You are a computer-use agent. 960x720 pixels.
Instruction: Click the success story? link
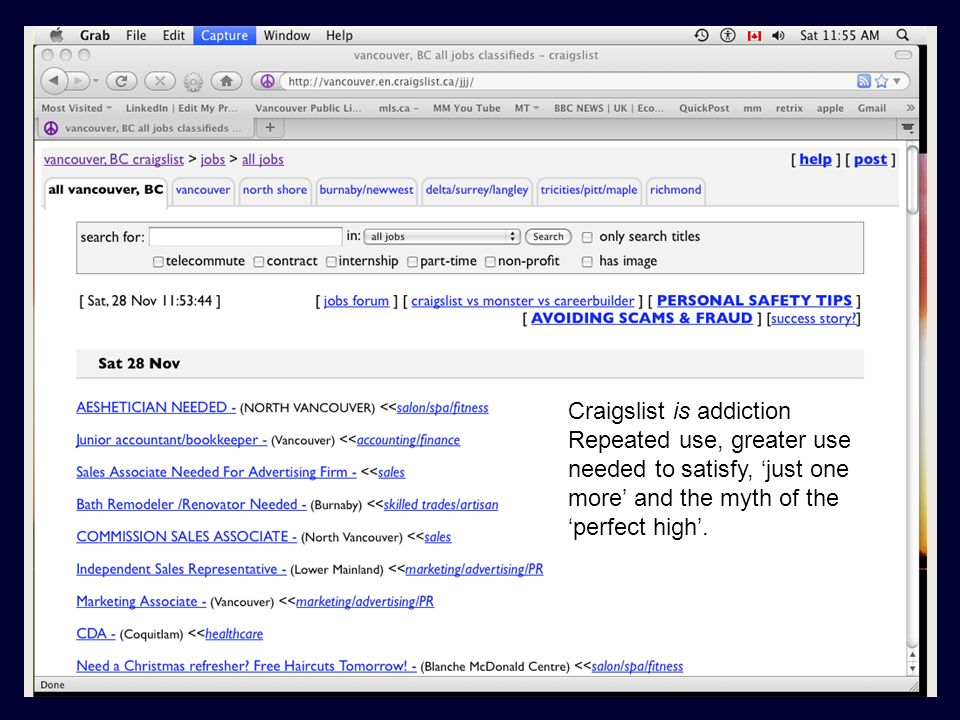814,318
